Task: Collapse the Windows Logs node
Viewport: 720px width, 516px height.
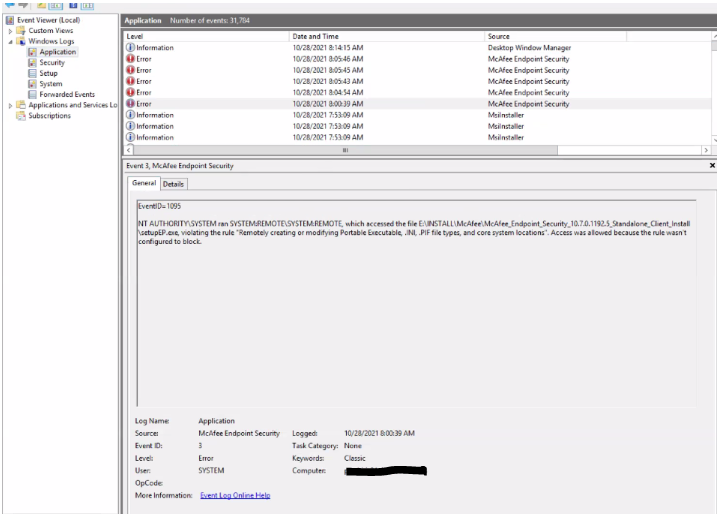Action: 10,42
